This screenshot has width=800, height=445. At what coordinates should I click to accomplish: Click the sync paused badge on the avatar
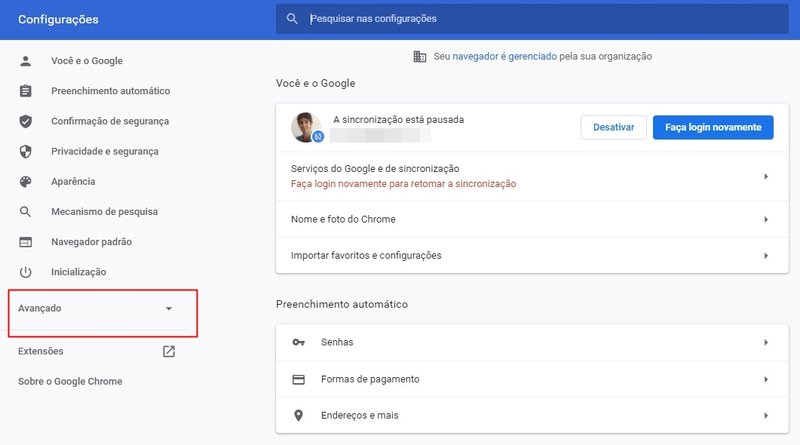point(318,136)
